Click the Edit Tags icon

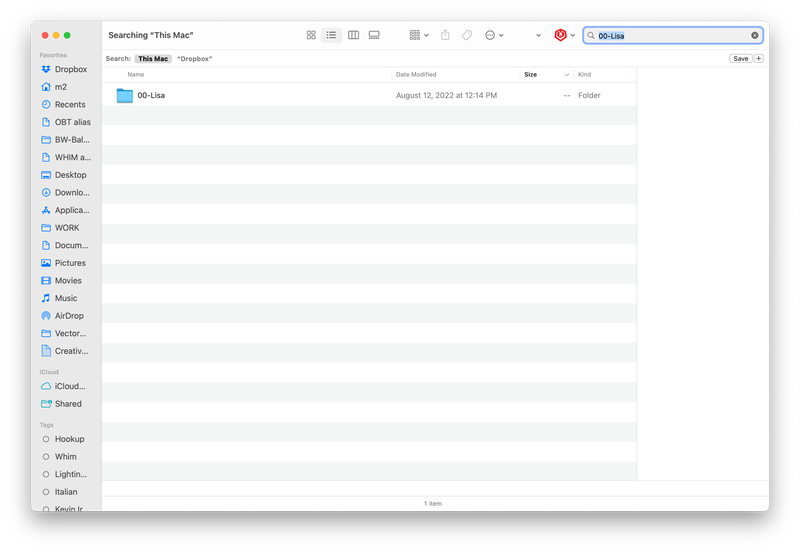[x=467, y=35]
